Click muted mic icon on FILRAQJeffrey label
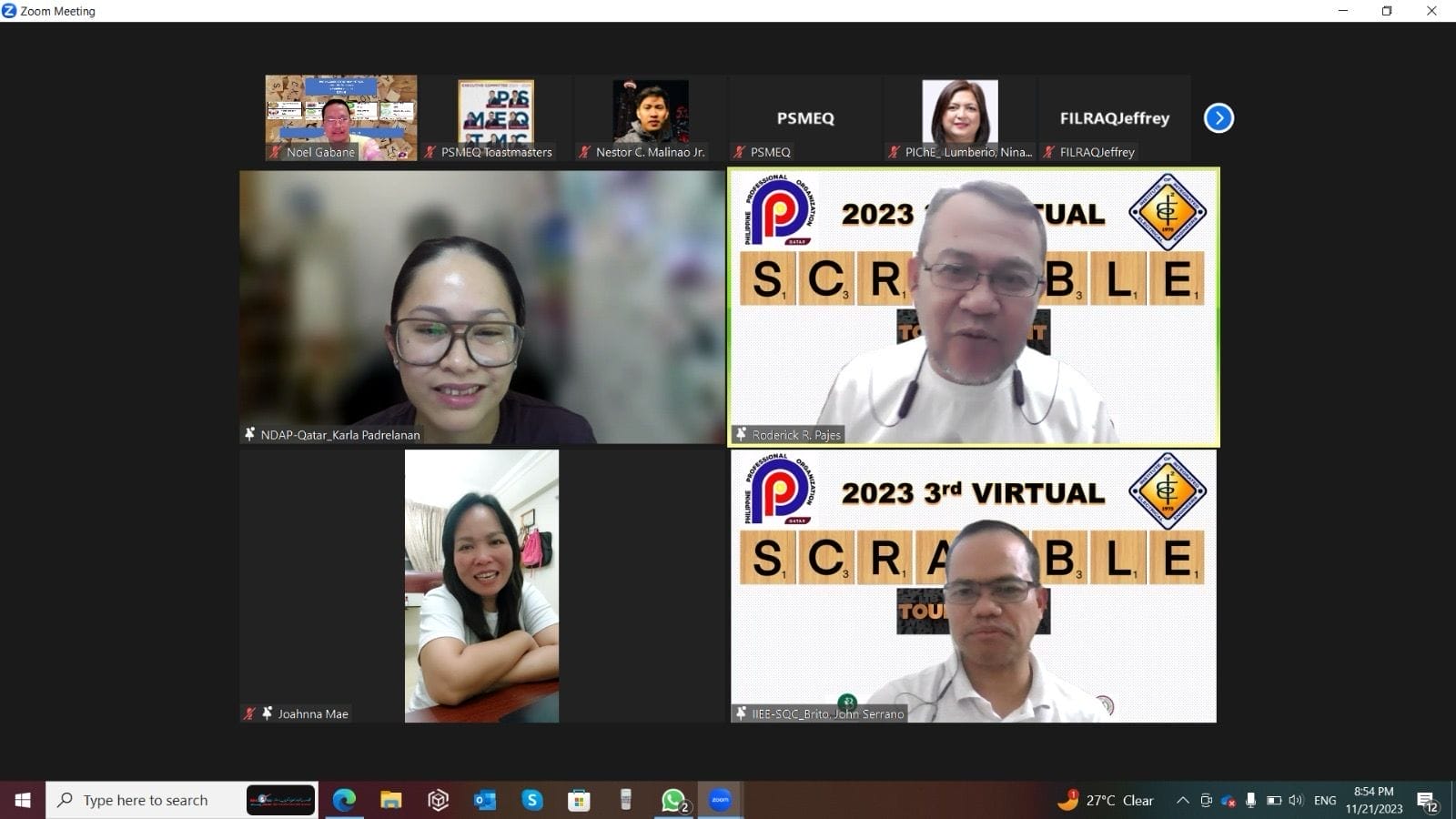The width and height of the screenshot is (1456, 819). tap(1048, 152)
